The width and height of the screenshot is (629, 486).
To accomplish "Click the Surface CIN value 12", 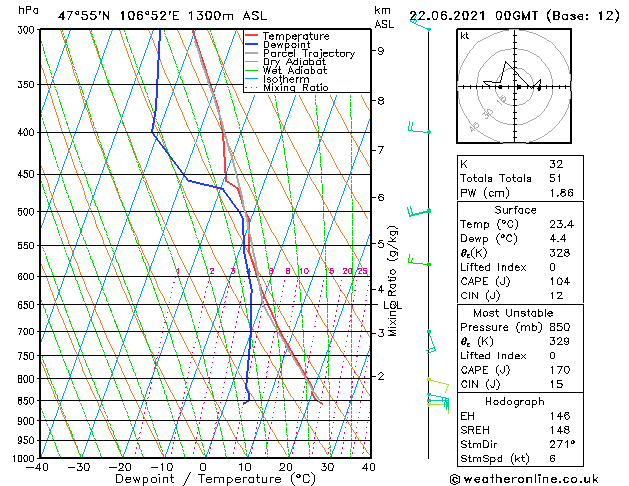I will point(556,296).
